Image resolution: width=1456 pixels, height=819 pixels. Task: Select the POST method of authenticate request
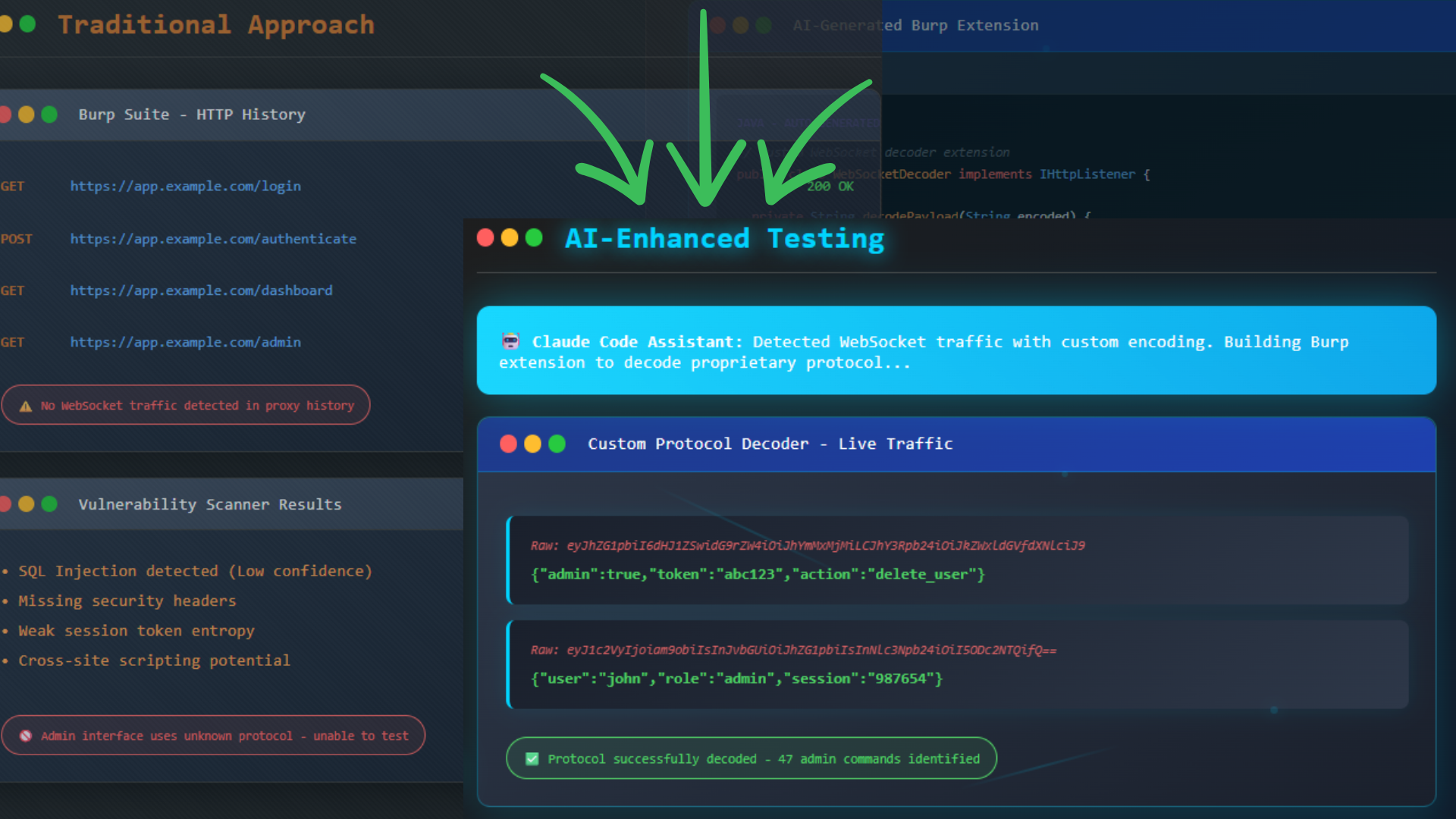(x=16, y=240)
